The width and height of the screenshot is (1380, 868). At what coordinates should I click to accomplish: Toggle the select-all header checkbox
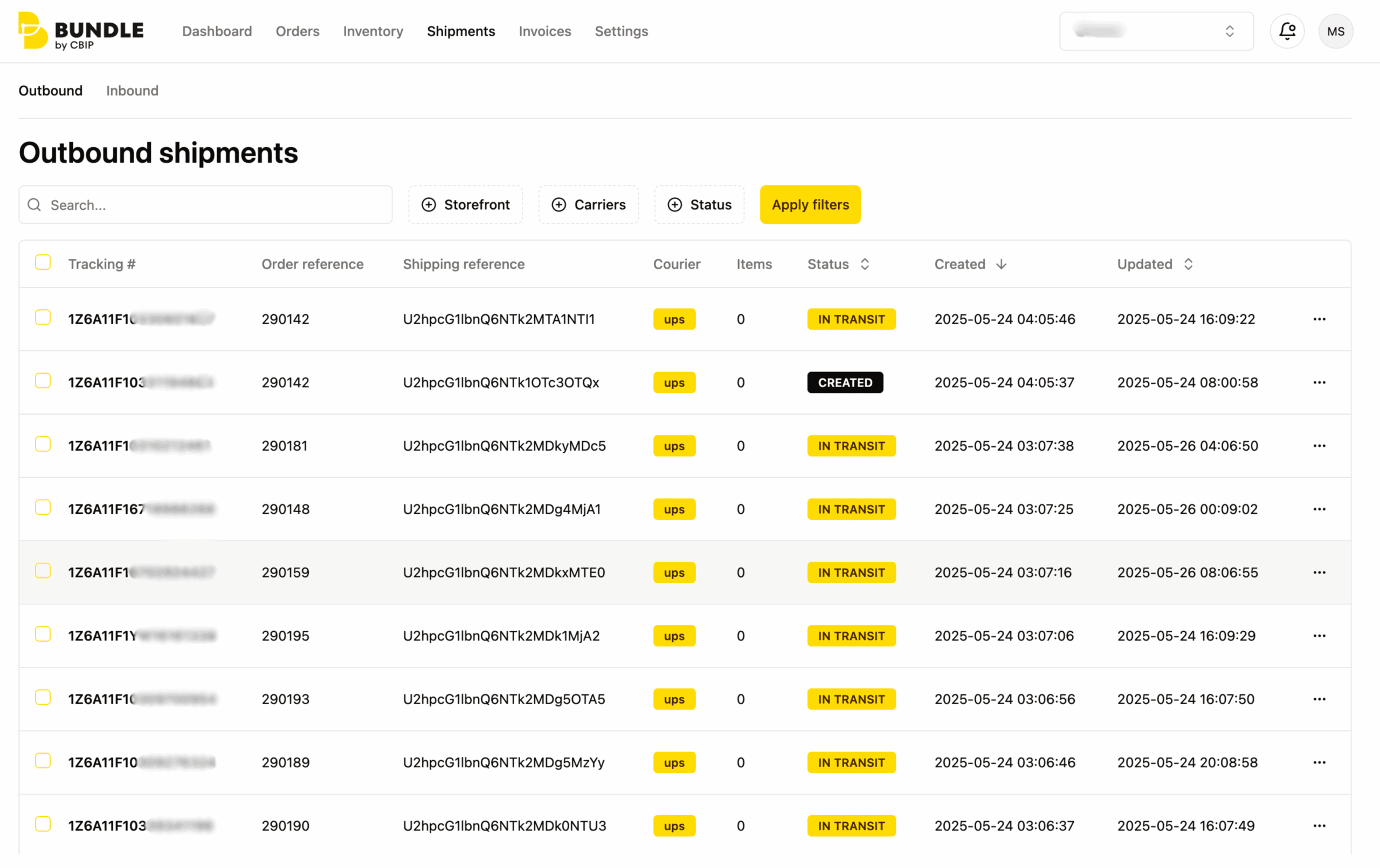43,262
